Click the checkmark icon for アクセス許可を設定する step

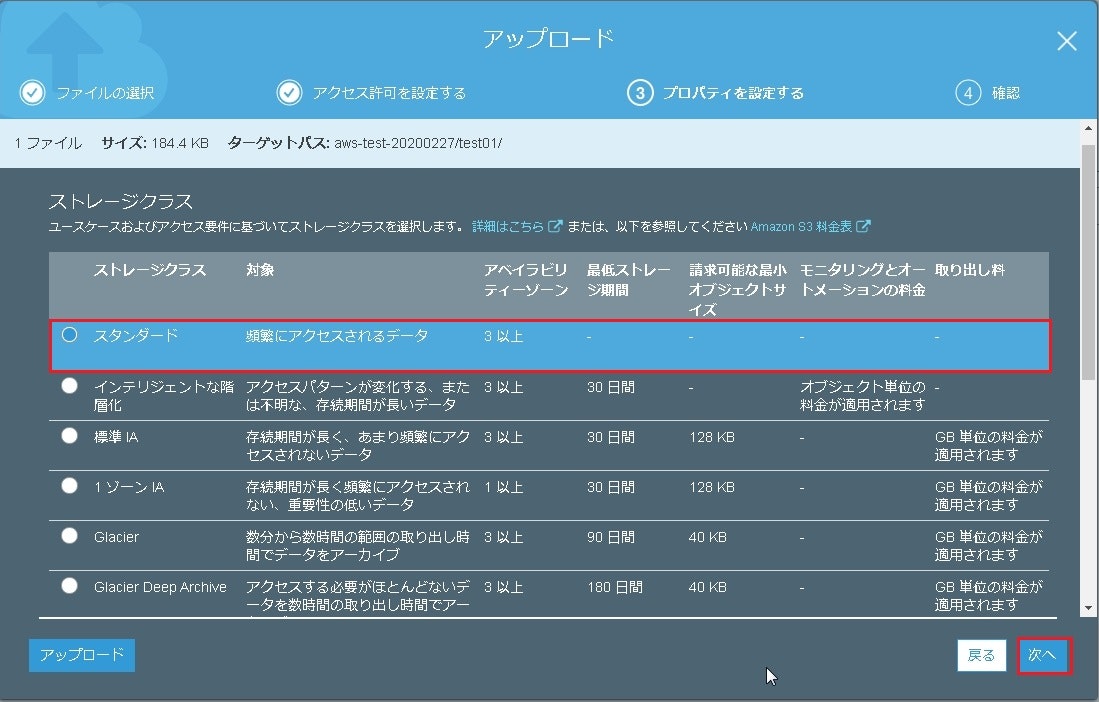tap(289, 92)
